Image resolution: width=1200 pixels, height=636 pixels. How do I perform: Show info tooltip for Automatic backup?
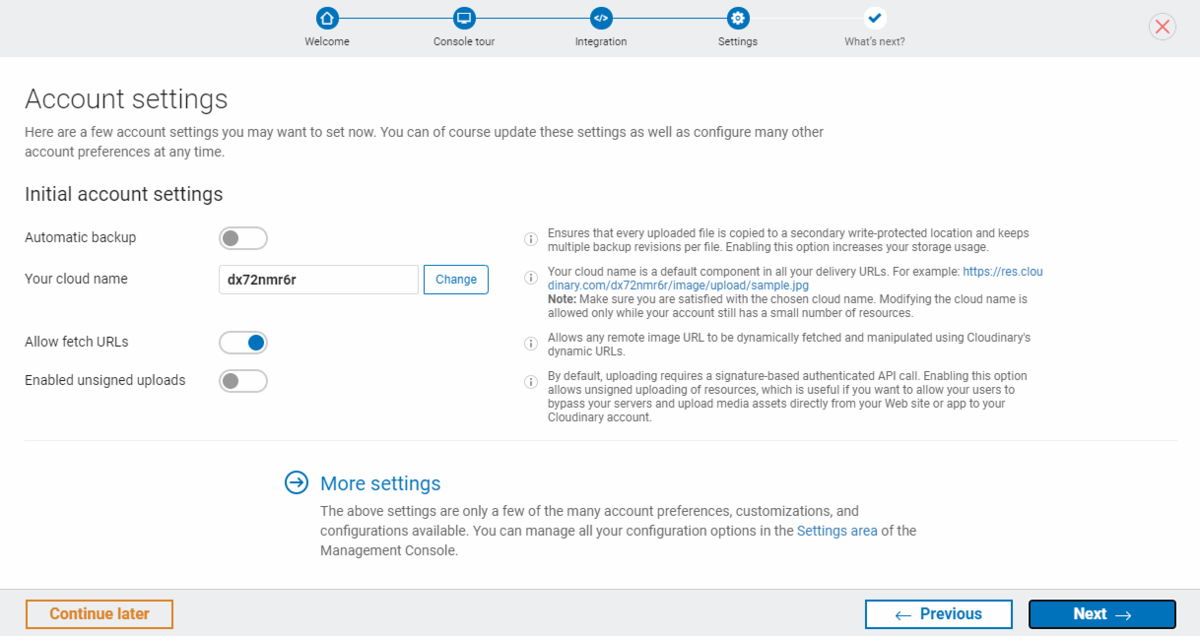(531, 239)
